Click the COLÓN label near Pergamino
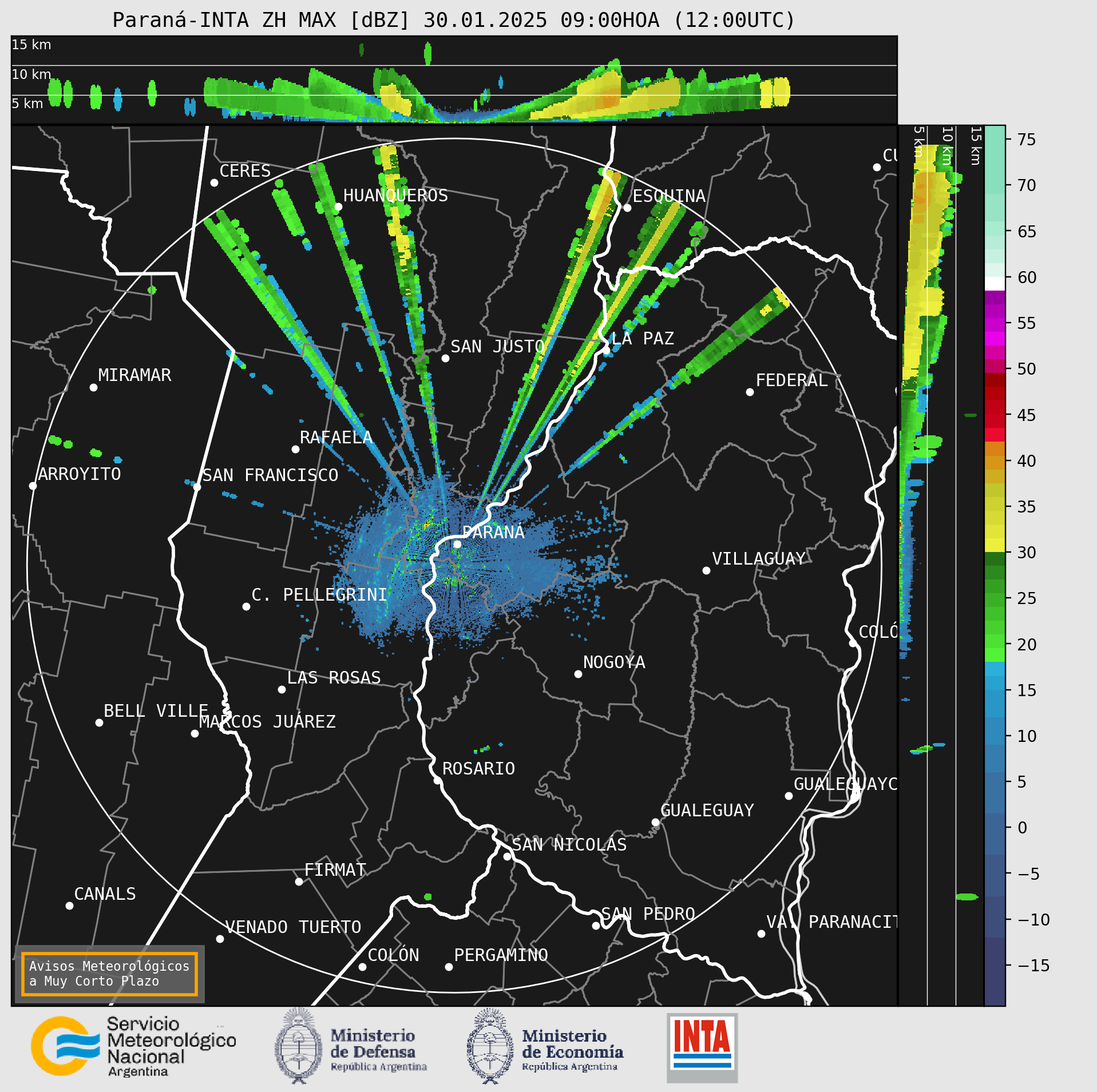The width and height of the screenshot is (1097, 1092). tap(393, 955)
